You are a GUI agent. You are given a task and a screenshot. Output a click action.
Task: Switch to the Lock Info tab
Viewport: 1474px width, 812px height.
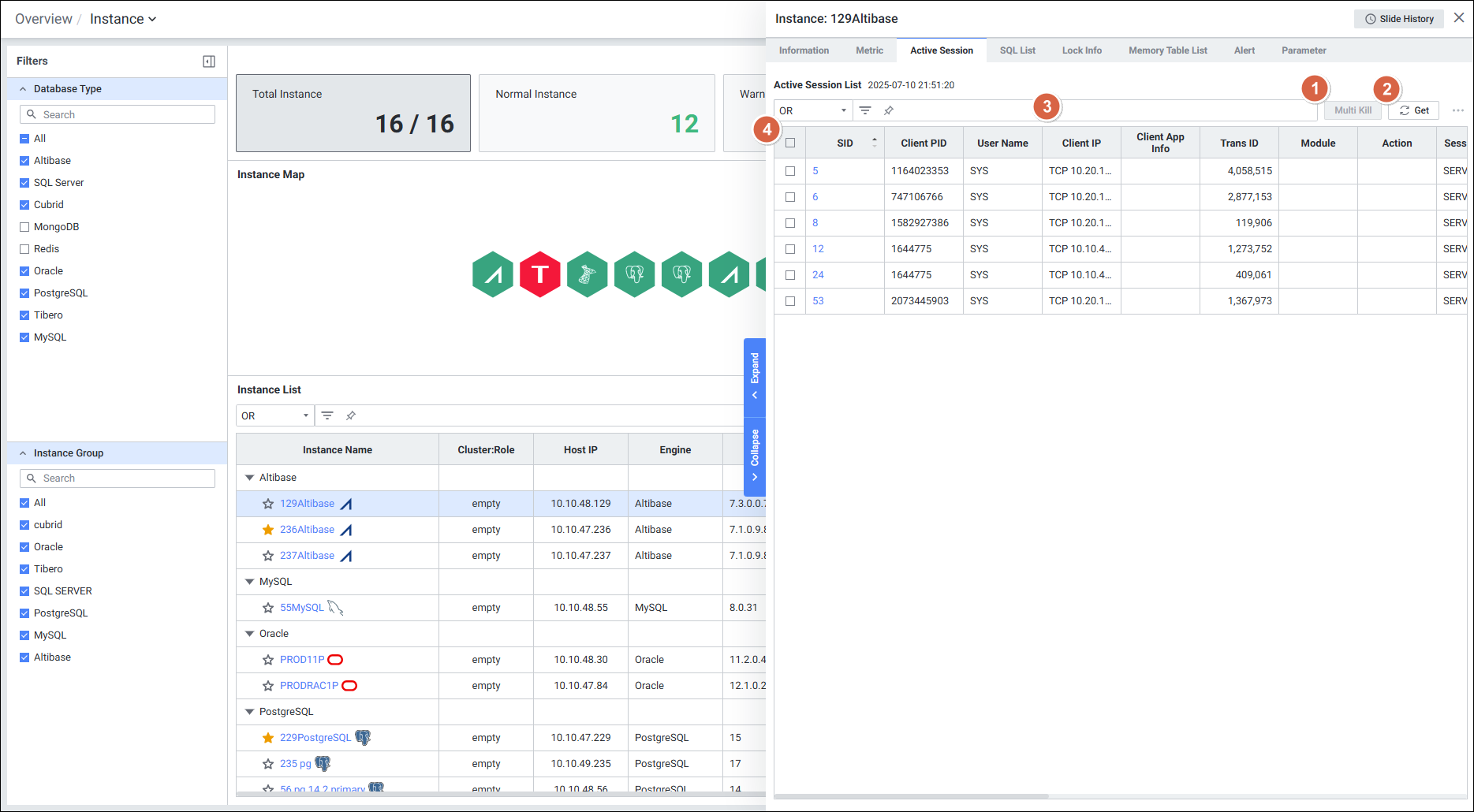click(1081, 50)
